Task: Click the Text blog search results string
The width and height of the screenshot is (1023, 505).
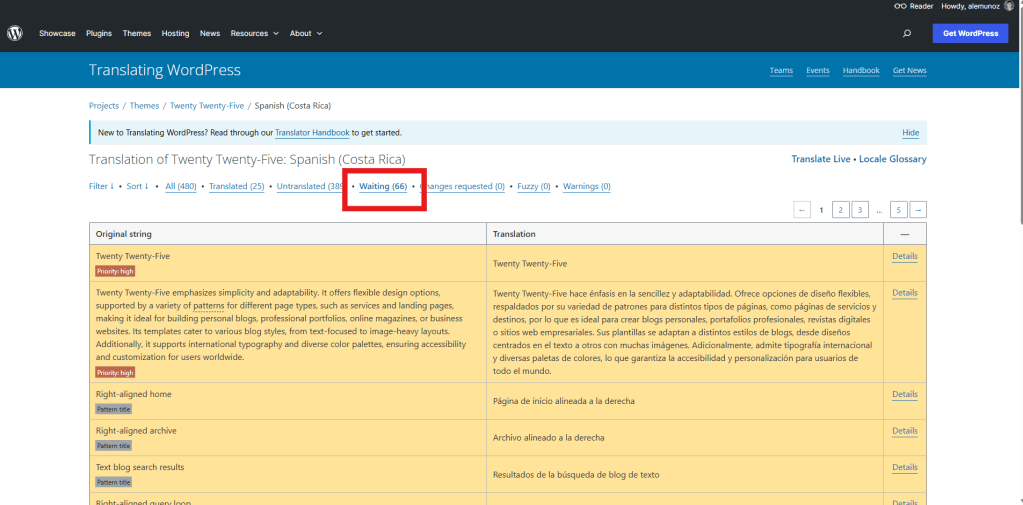Action: coord(140,467)
